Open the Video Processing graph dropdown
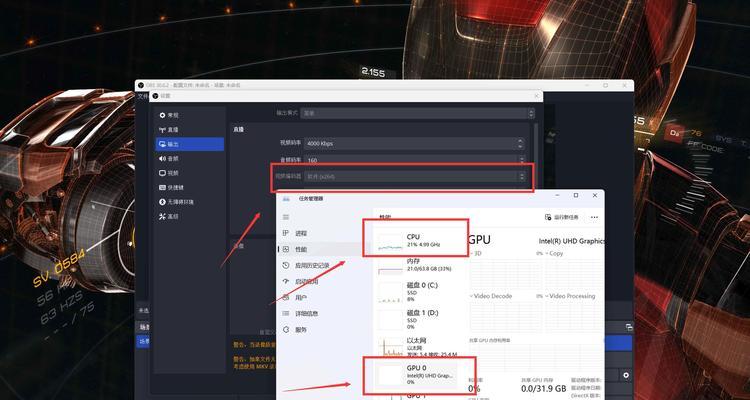 (571, 296)
